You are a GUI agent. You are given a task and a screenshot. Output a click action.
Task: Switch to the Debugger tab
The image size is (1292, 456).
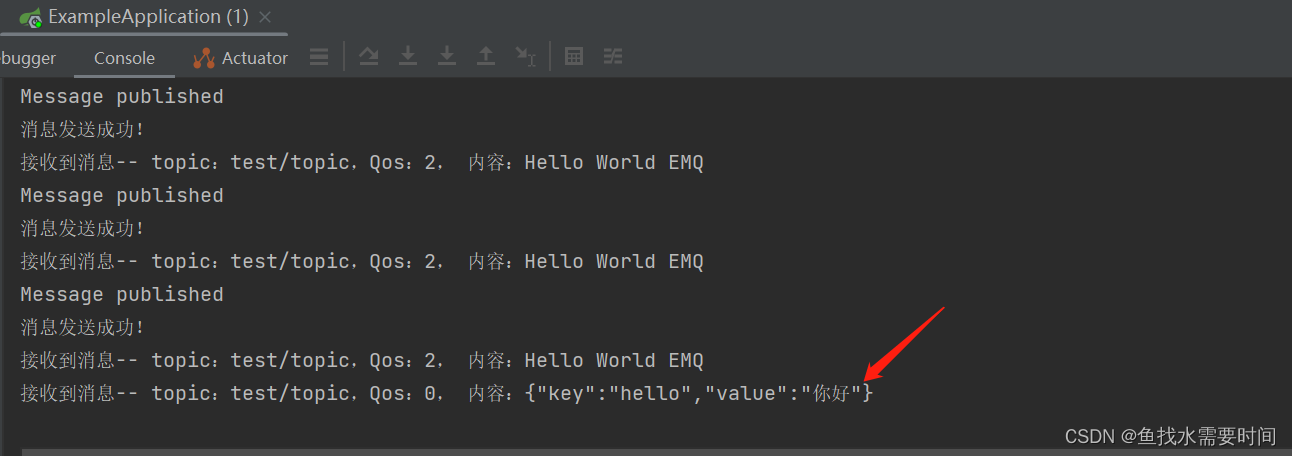pyautogui.click(x=28, y=58)
